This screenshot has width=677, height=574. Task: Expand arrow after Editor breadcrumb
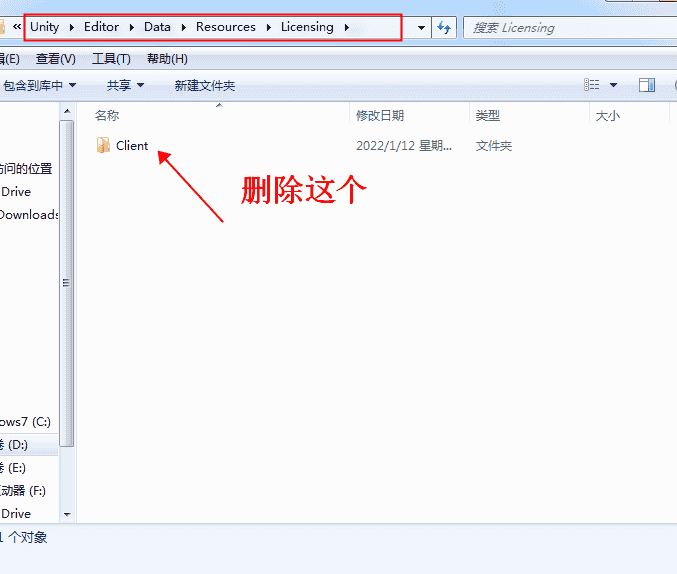[132, 28]
